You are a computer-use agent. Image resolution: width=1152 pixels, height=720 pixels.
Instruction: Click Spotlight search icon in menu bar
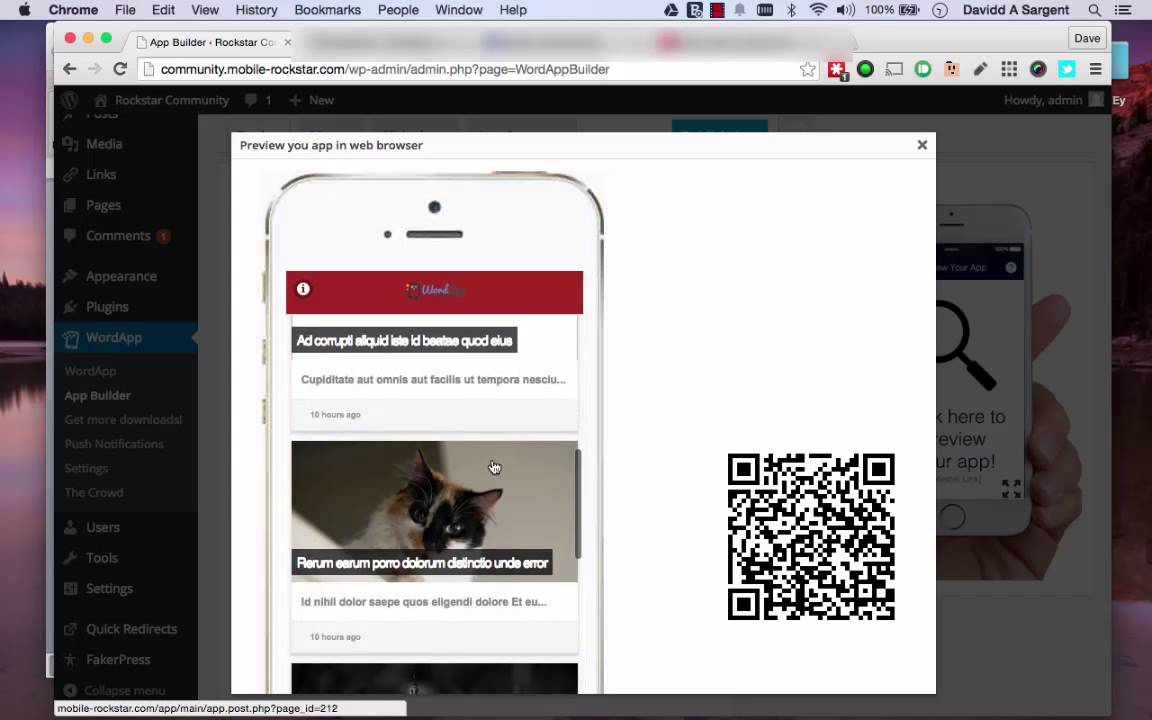point(1094,10)
